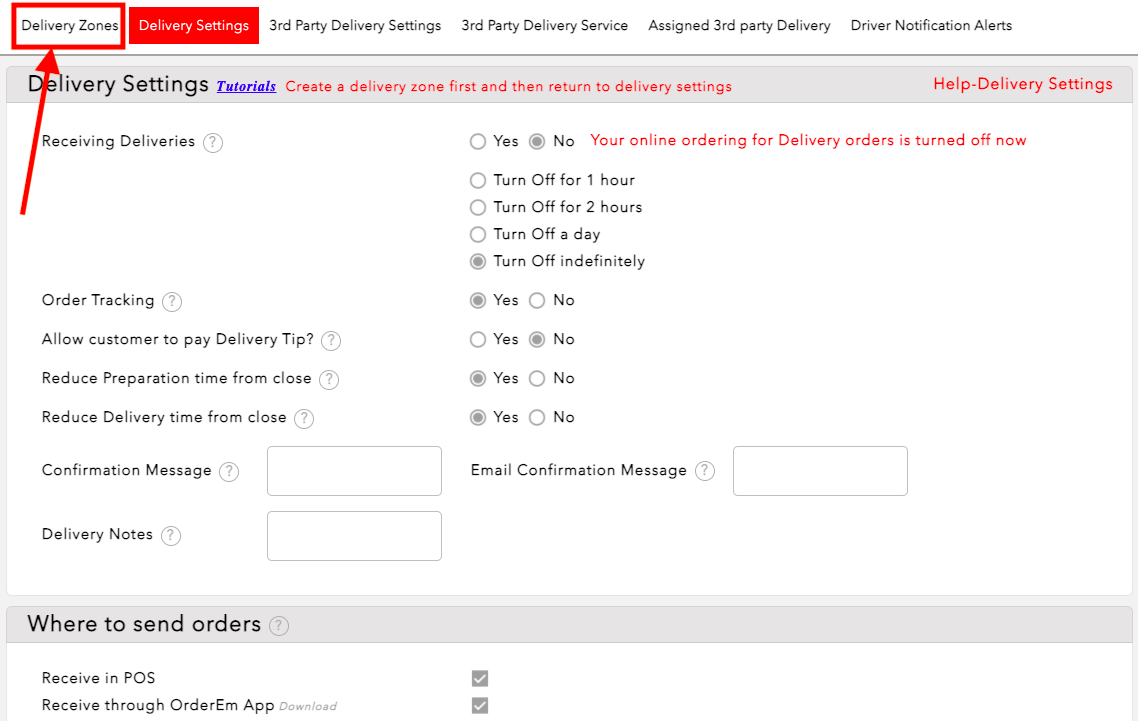Uncheck the Receive in POS checkbox

tap(480, 679)
